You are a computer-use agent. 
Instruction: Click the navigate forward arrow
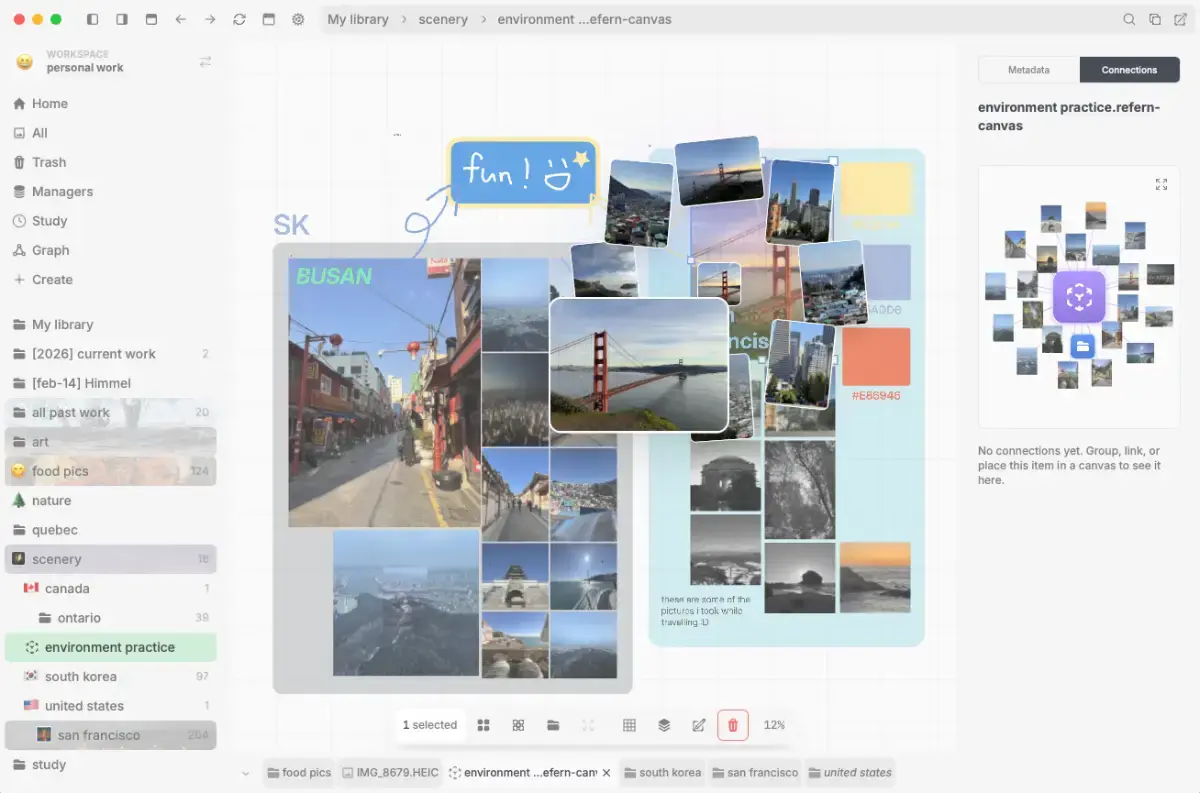point(210,19)
